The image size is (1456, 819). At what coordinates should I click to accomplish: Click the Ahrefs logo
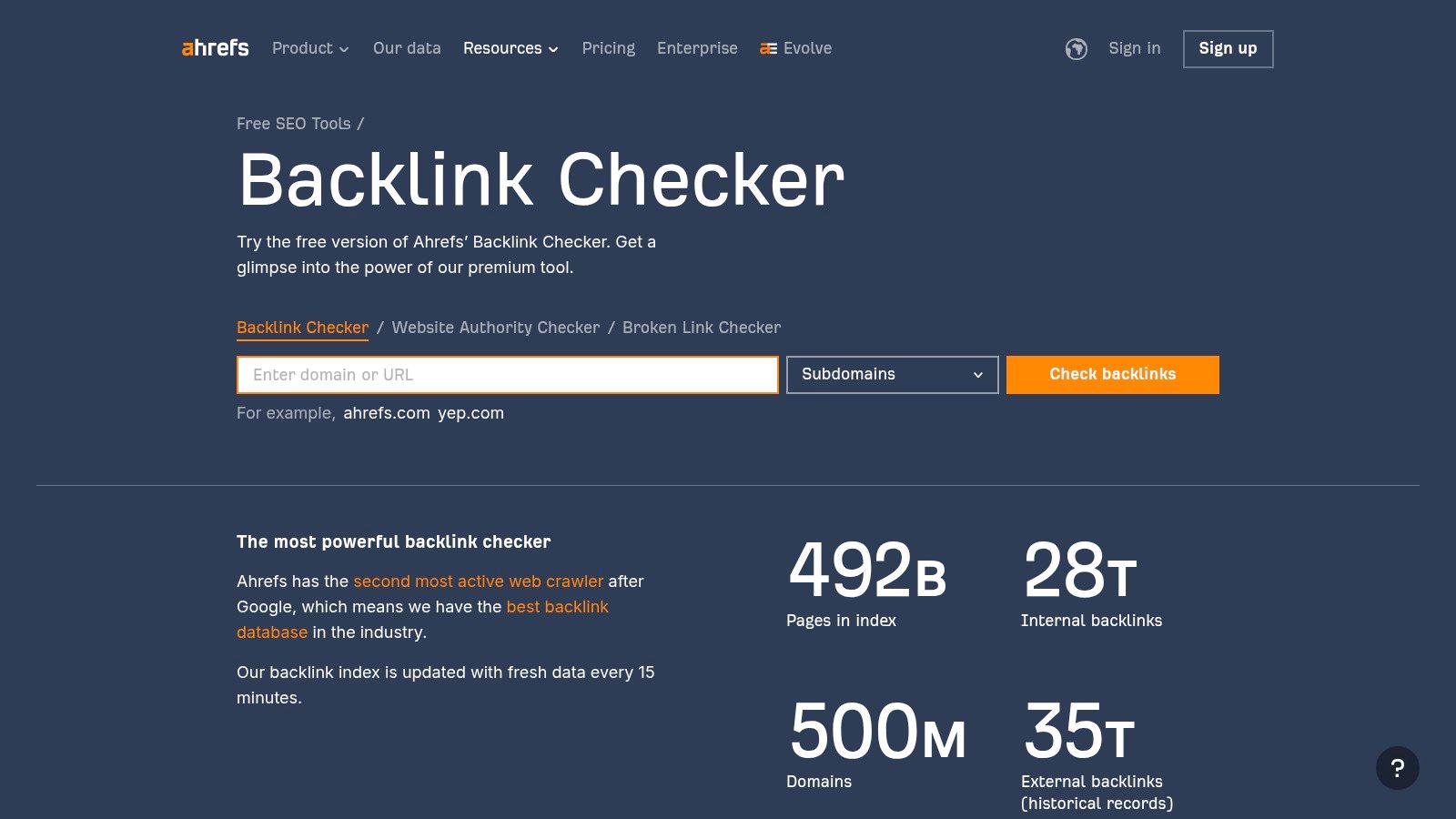(x=215, y=48)
